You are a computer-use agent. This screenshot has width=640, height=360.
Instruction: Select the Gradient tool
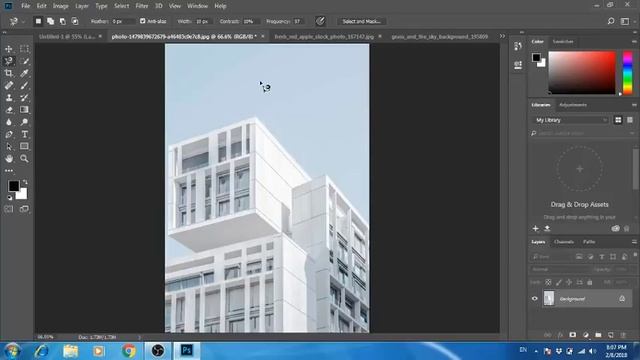(24, 110)
